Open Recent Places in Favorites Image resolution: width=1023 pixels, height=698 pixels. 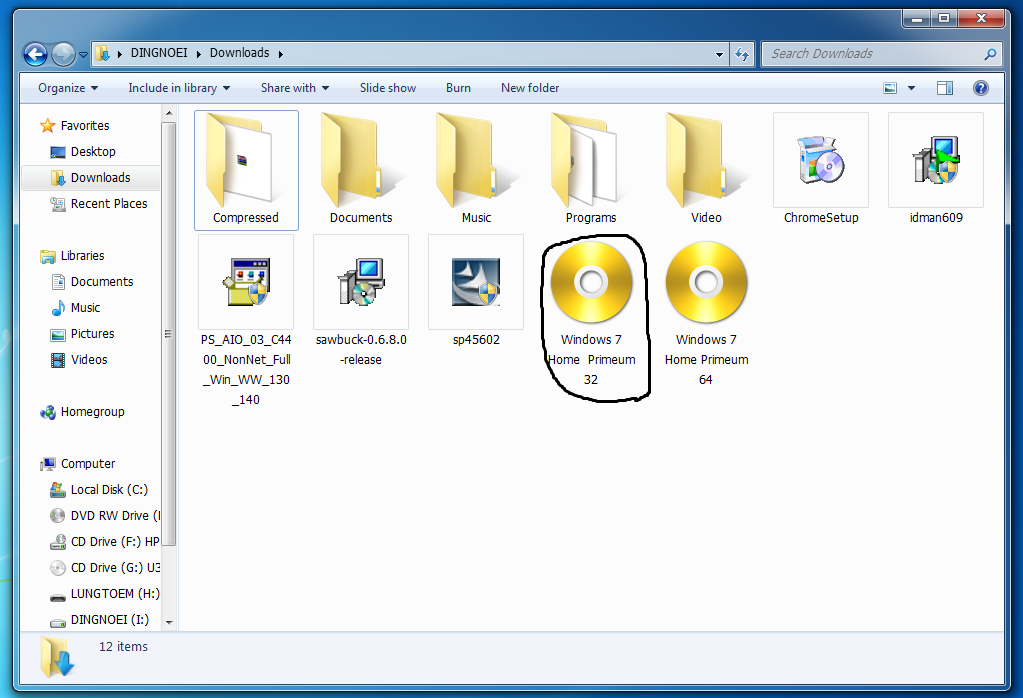(x=99, y=204)
